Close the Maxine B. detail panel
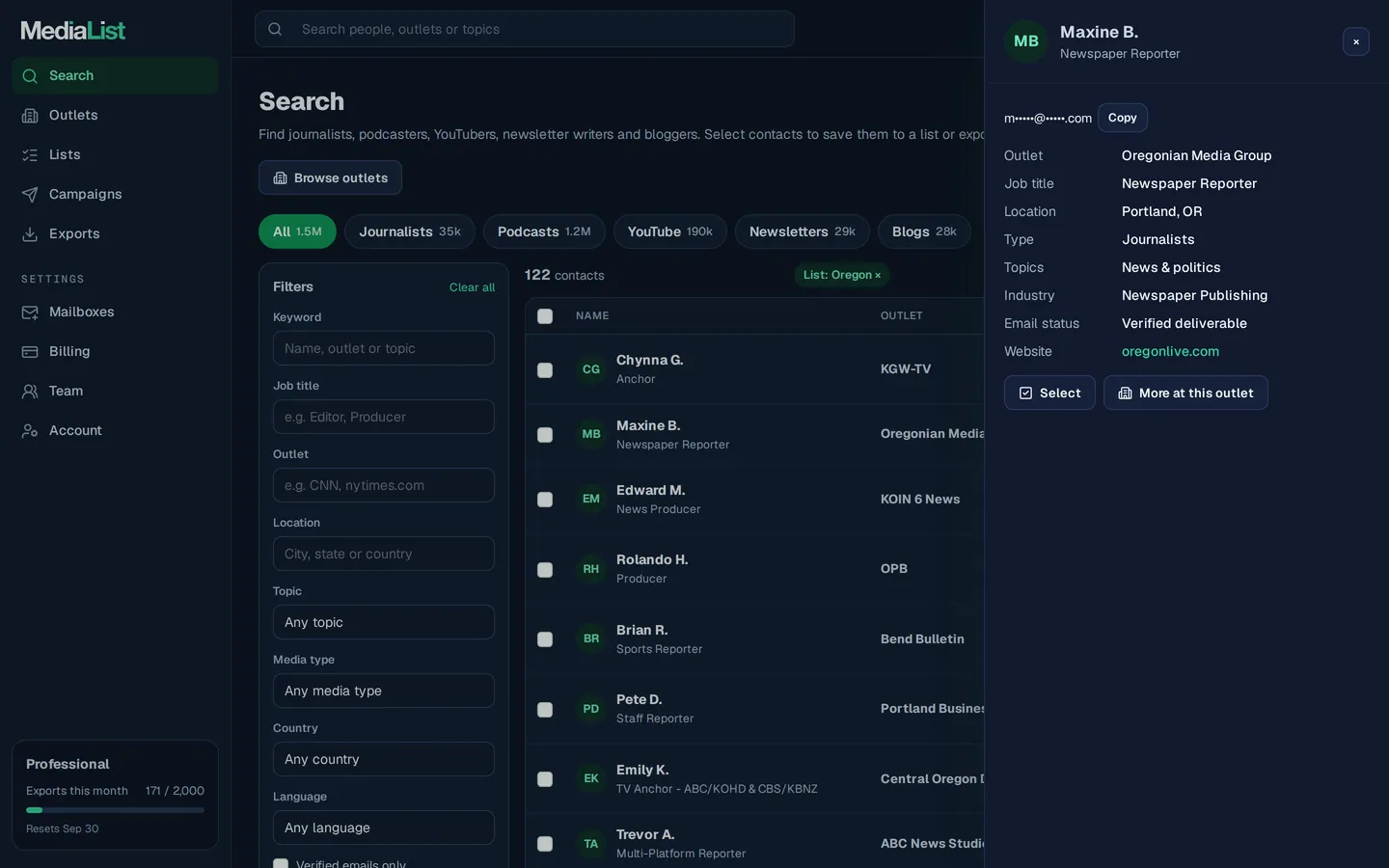 (1356, 41)
